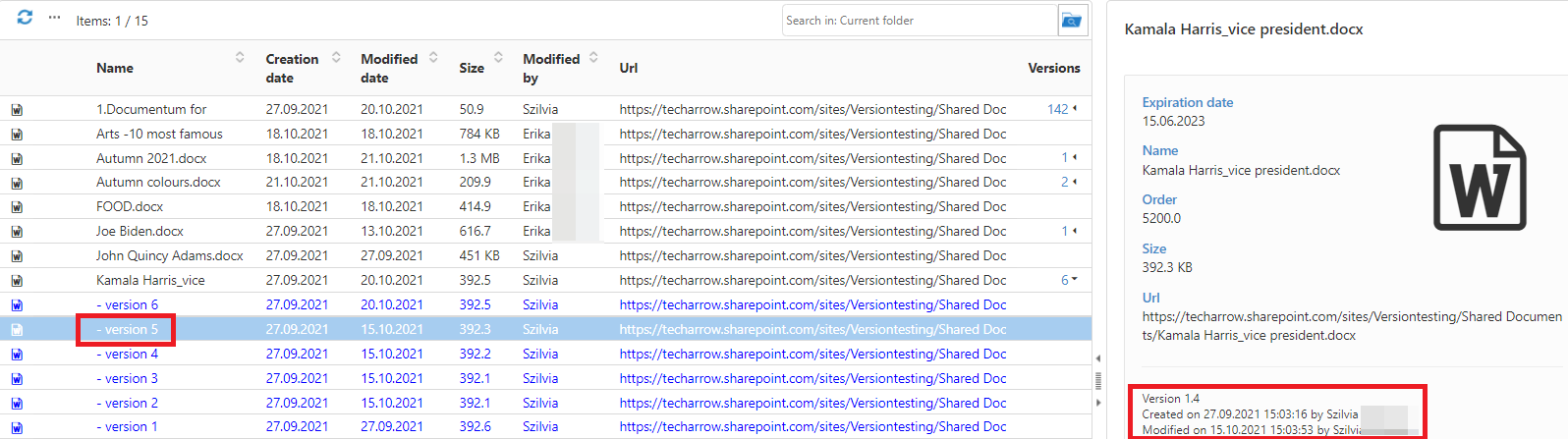This screenshot has width=1568, height=439.
Task: Sort by the Modified by column arrows
Action: [x=593, y=58]
